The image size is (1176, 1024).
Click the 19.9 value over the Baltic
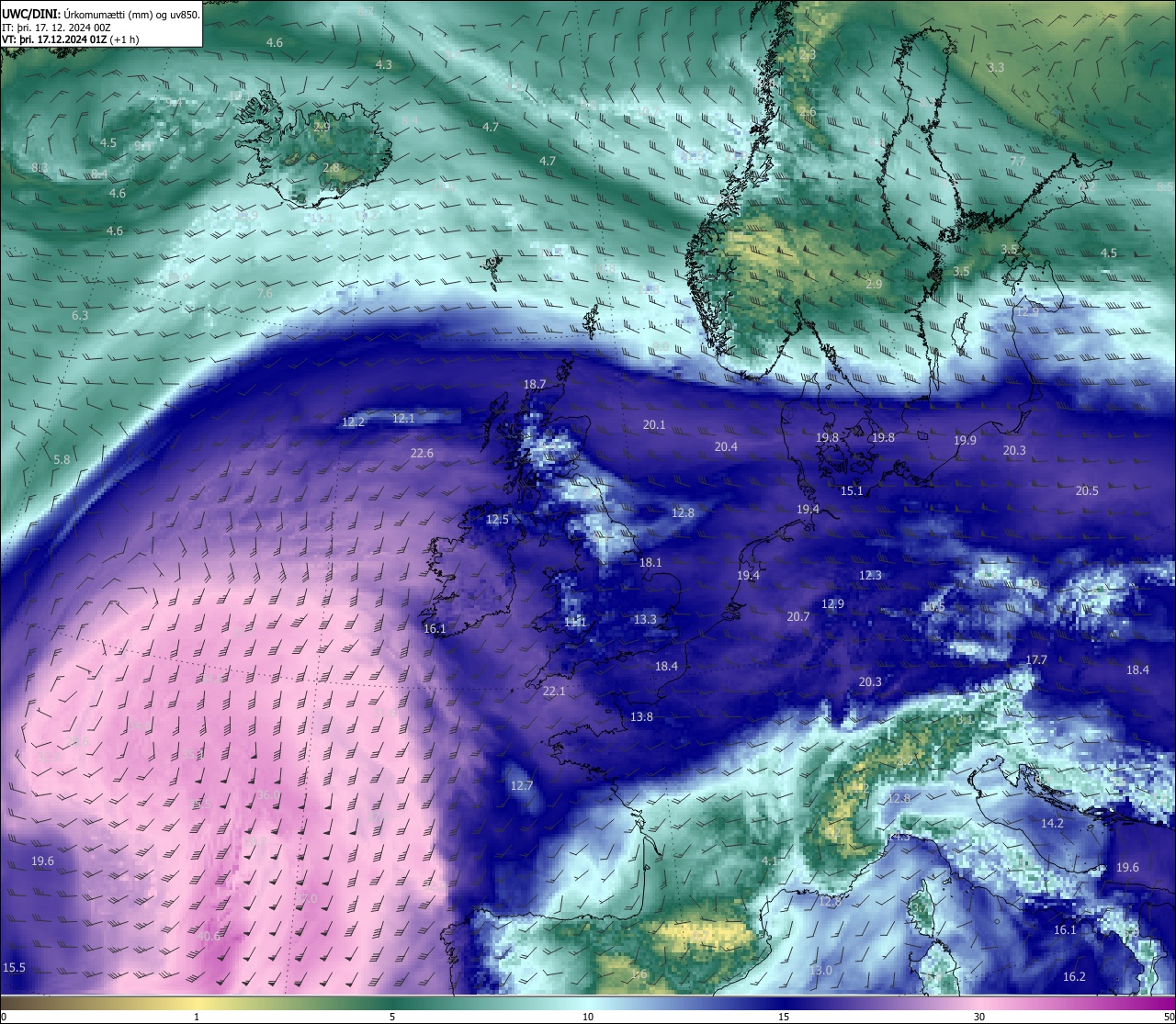click(x=965, y=441)
